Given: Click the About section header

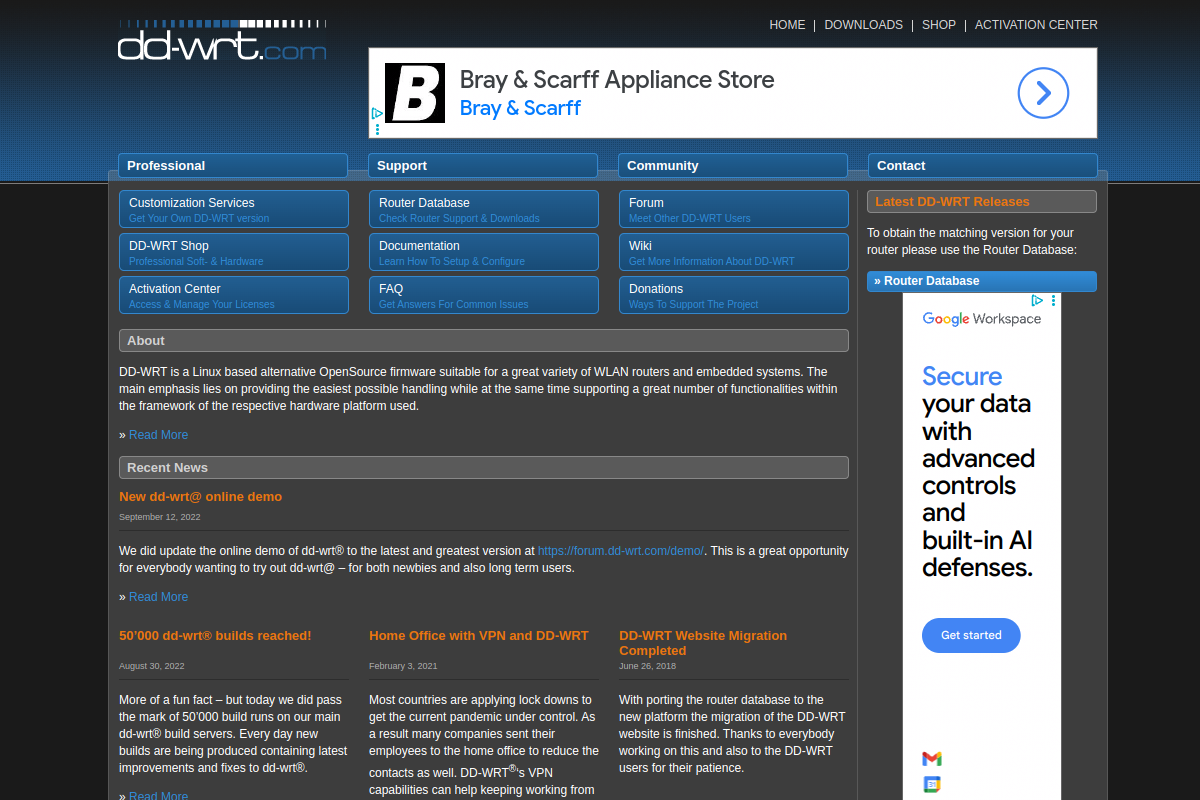Looking at the screenshot, I should click(x=484, y=341).
